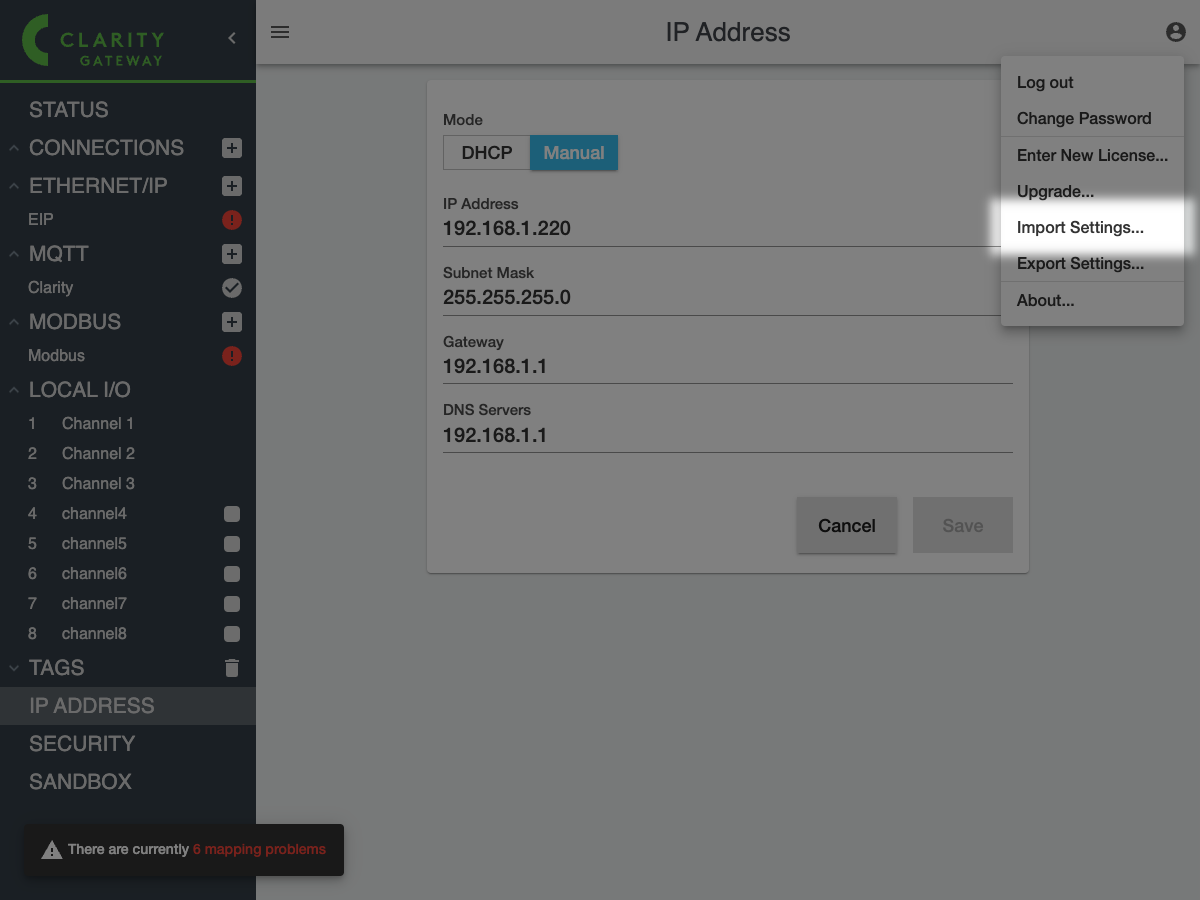The height and width of the screenshot is (900, 1200).
Task: Click the plus icon beside MQTT
Action: (231, 254)
